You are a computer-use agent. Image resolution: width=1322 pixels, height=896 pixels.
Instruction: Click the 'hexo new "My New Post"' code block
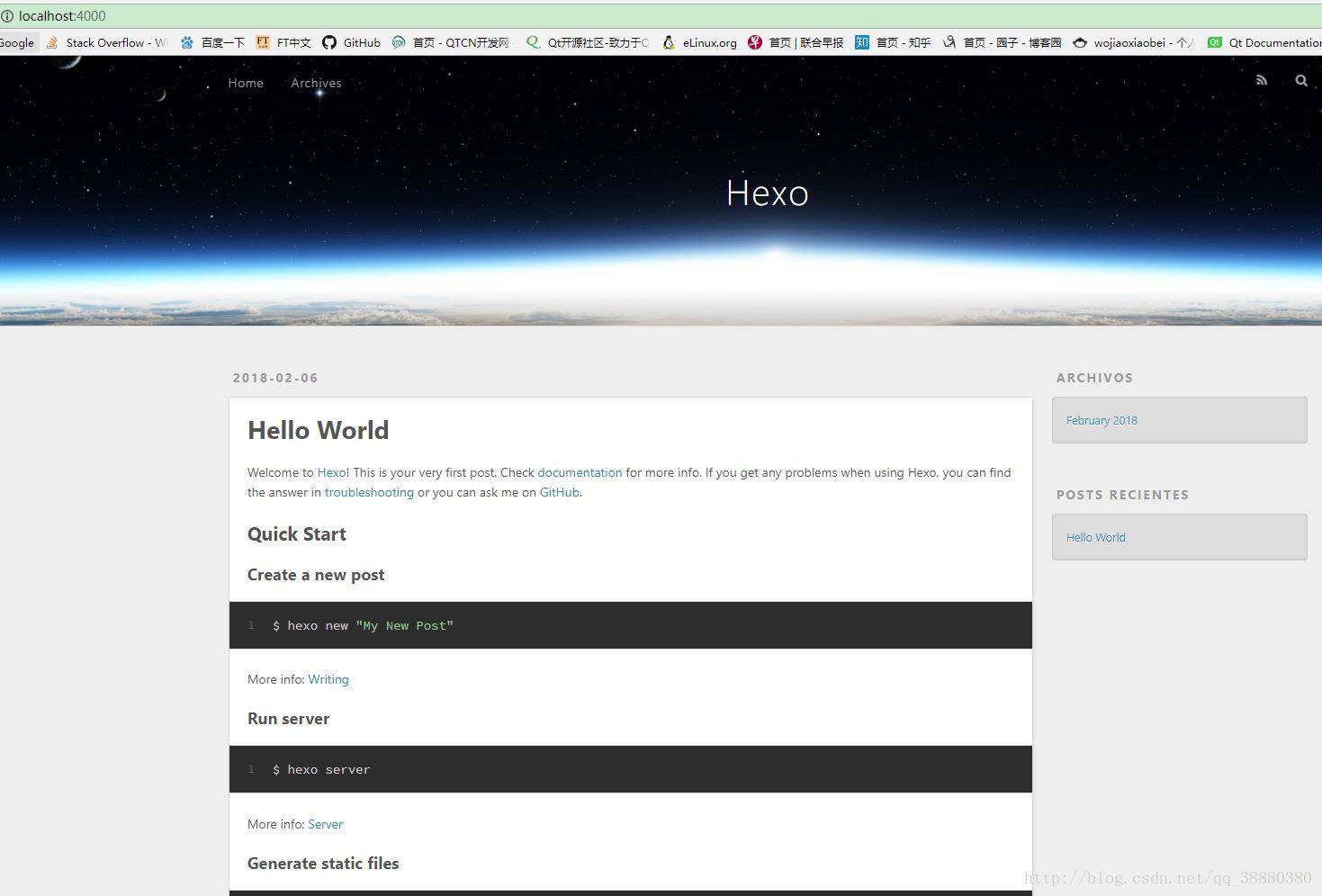(631, 625)
